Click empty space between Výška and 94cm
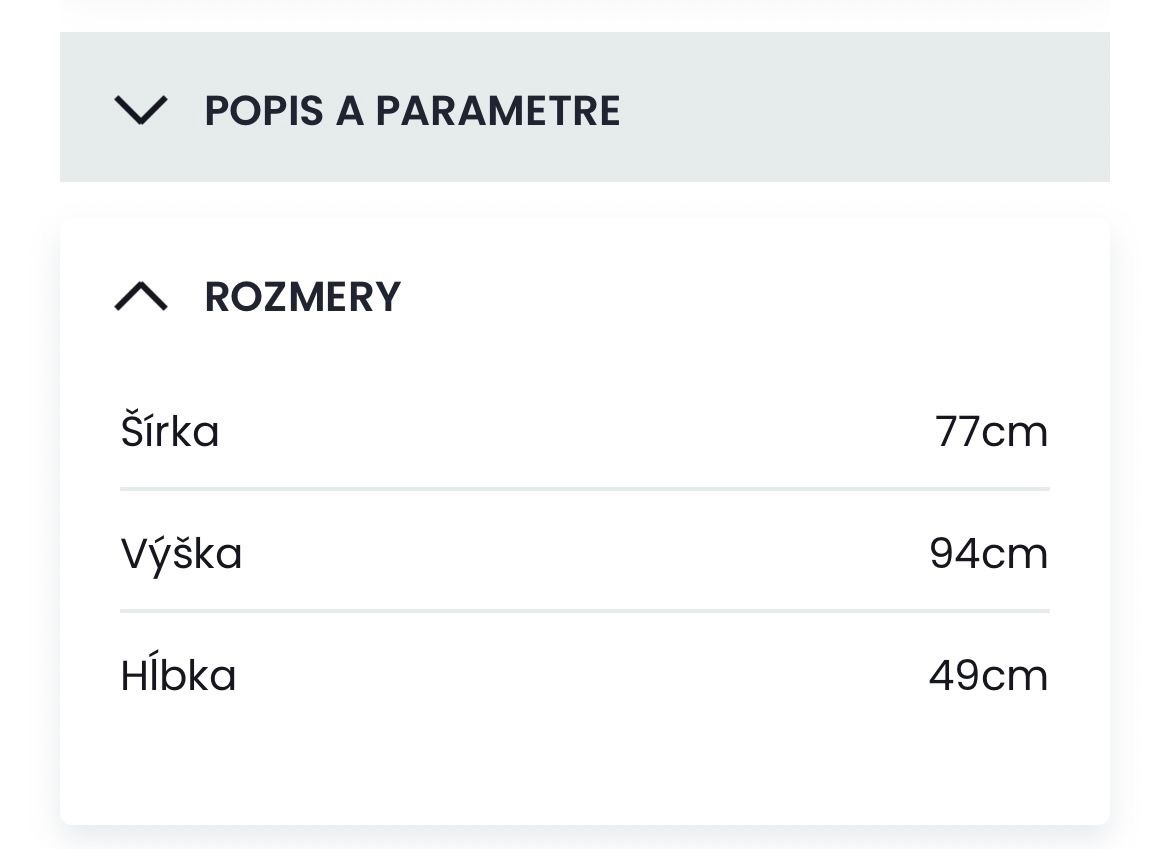Image resolution: width=1170 pixels, height=849 pixels. pyautogui.click(x=585, y=554)
